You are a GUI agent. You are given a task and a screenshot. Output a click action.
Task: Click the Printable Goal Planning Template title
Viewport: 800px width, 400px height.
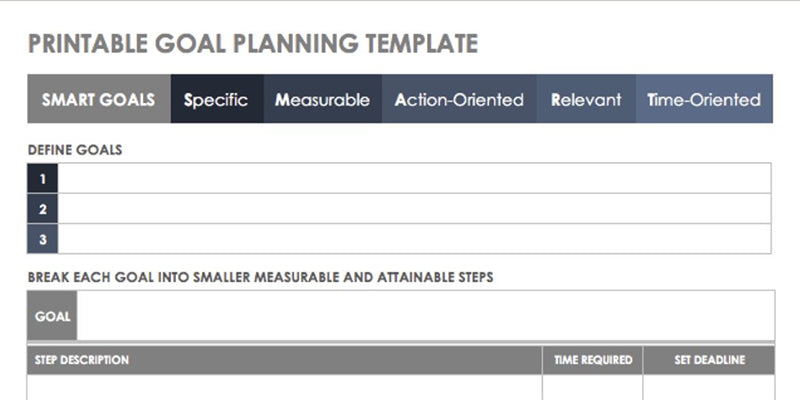(x=252, y=43)
